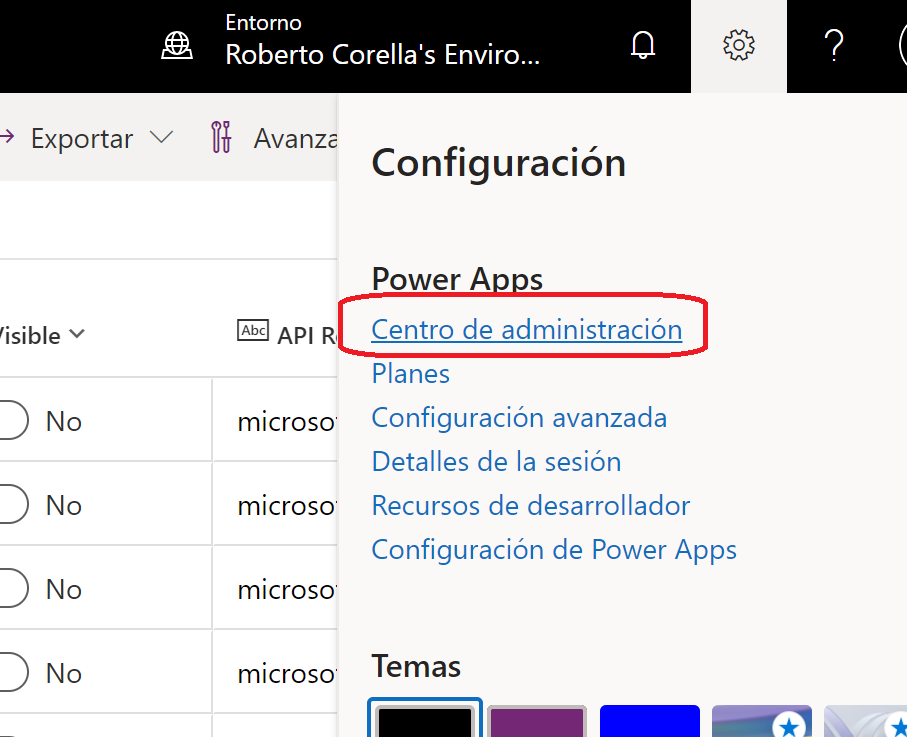Toggle the fourth row visible switch

click(x=13, y=672)
